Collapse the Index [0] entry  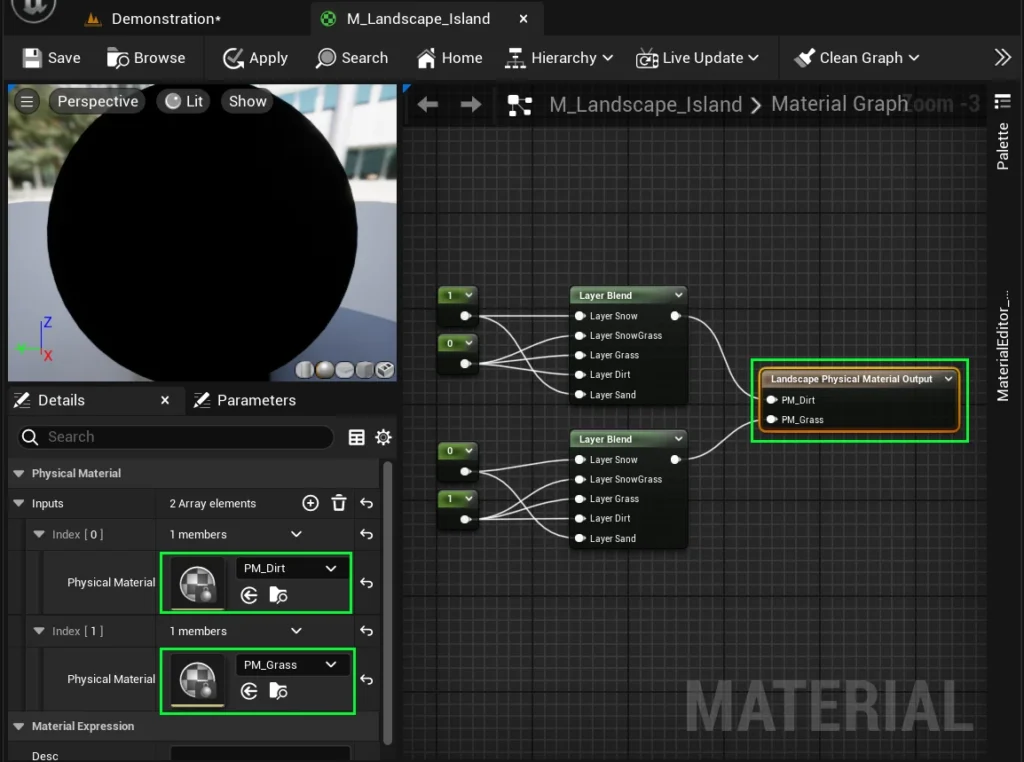pyautogui.click(x=40, y=534)
